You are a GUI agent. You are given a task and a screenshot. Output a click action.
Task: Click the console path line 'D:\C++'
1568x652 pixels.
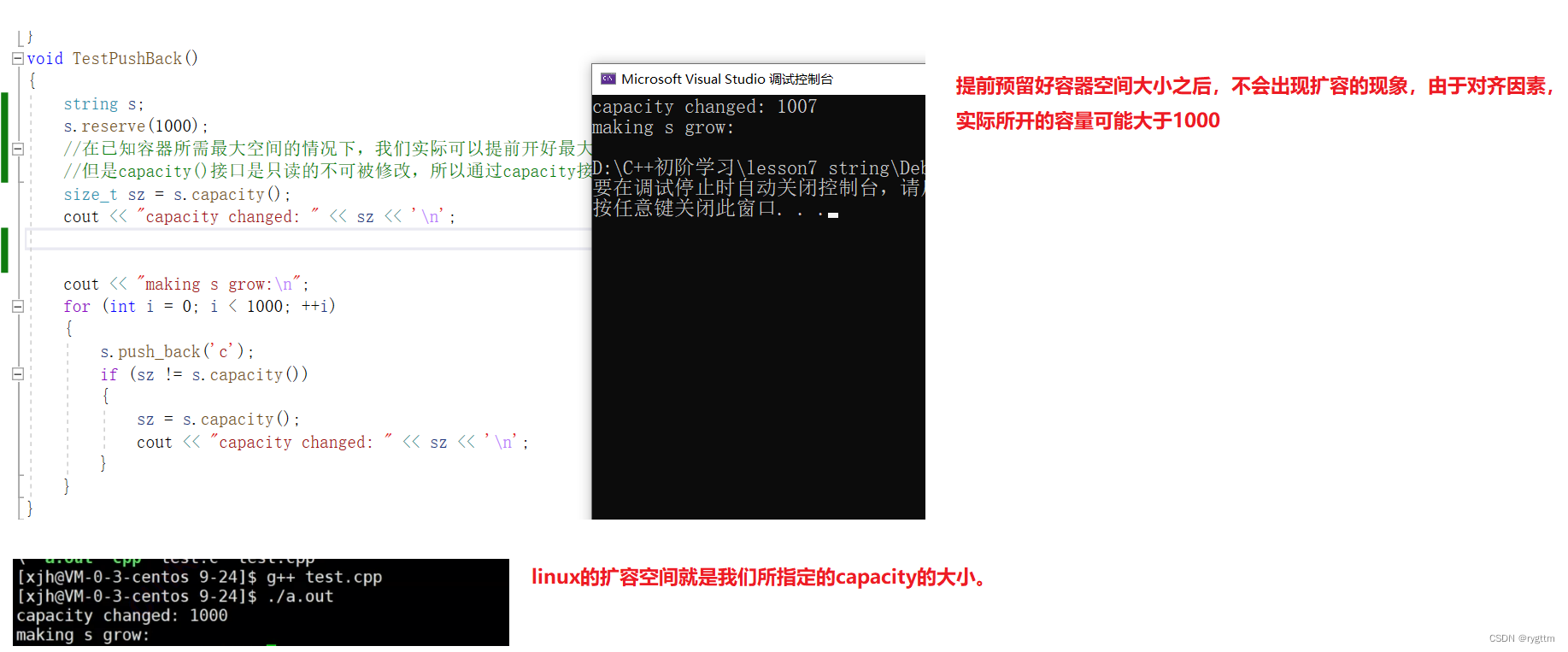(759, 168)
